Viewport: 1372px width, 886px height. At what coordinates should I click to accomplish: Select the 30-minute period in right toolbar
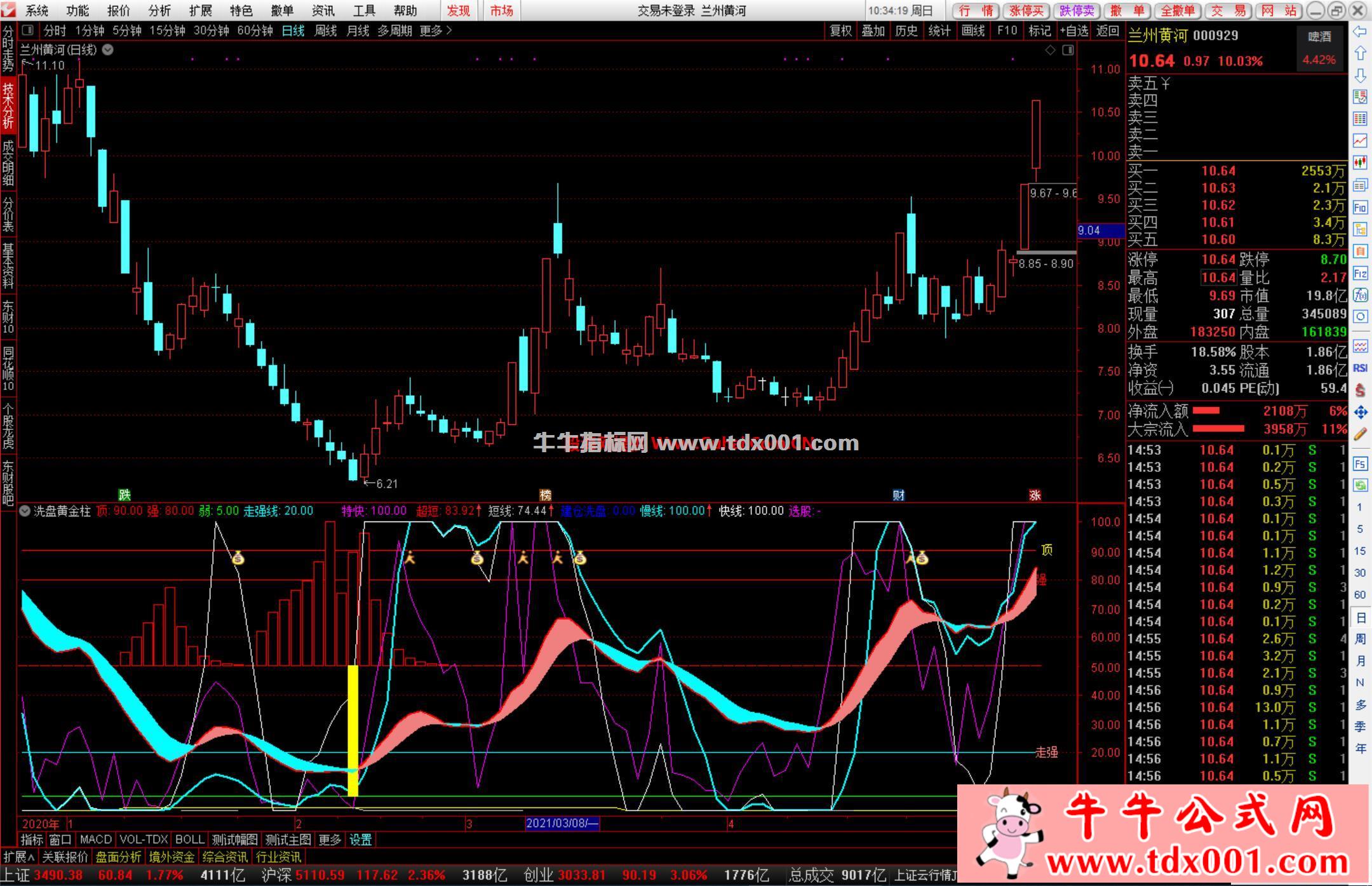point(1360,573)
